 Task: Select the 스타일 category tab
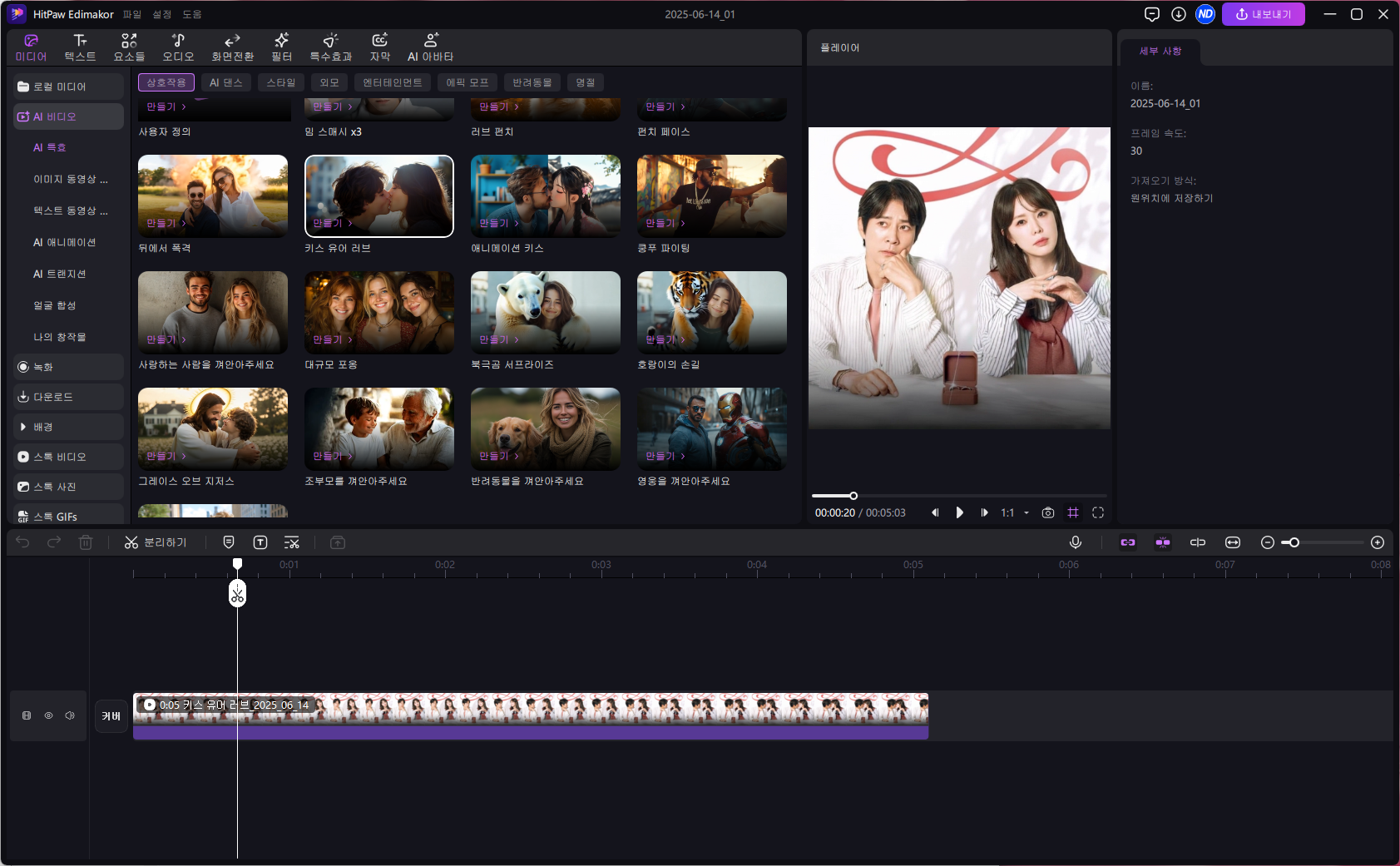(281, 82)
